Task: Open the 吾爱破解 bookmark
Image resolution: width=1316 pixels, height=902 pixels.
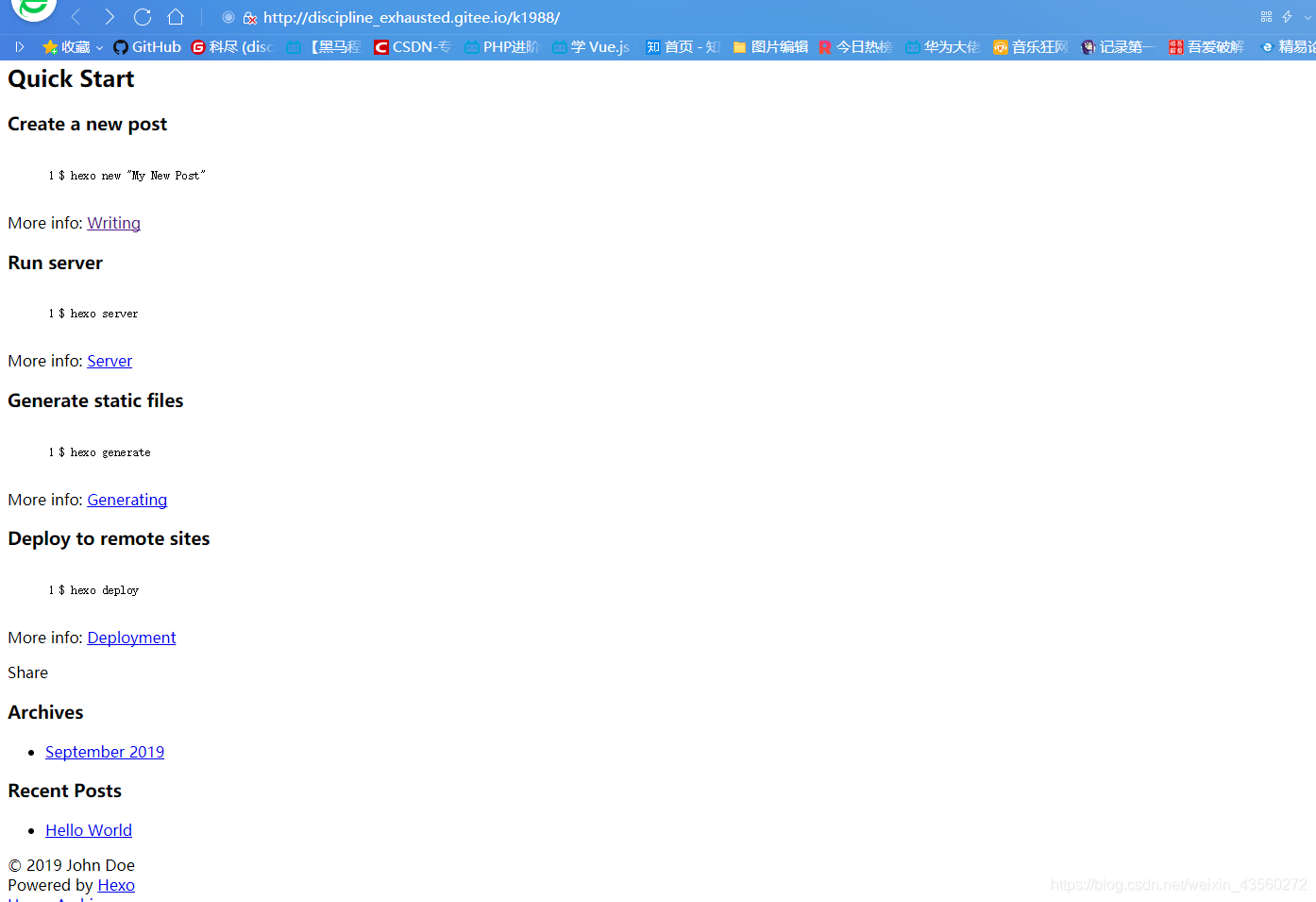Action: pyautogui.click(x=1206, y=46)
